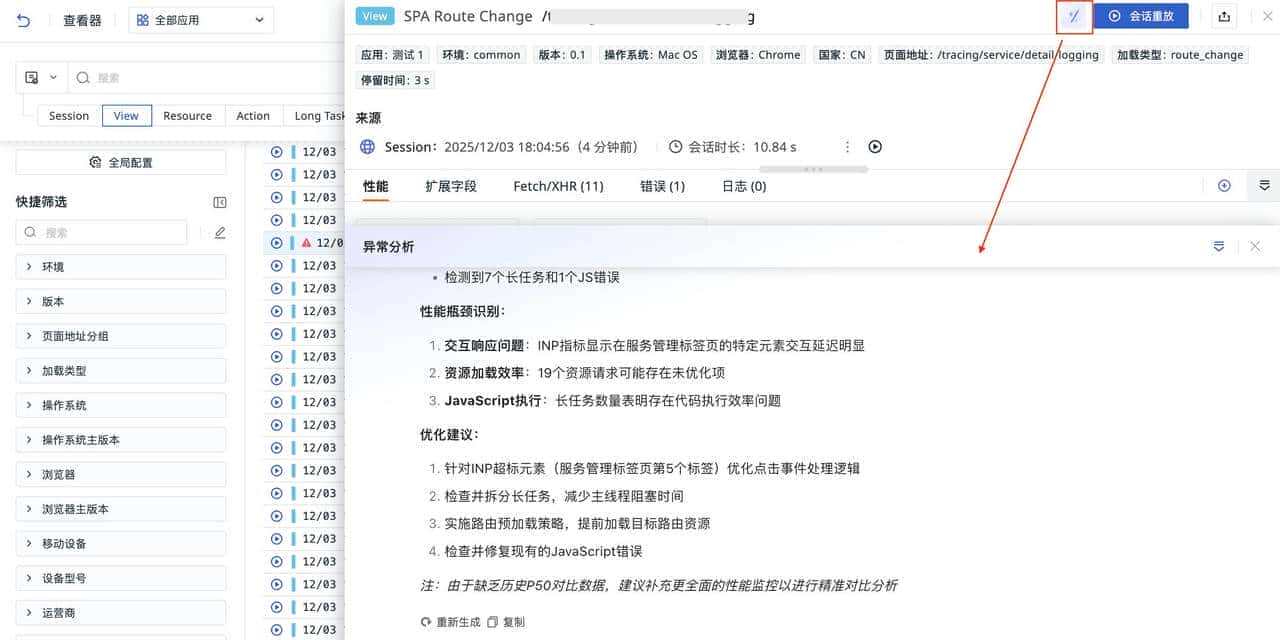Click the play icon on the first 12/03 entry
Viewport: 1280px width, 640px height.
click(x=277, y=151)
